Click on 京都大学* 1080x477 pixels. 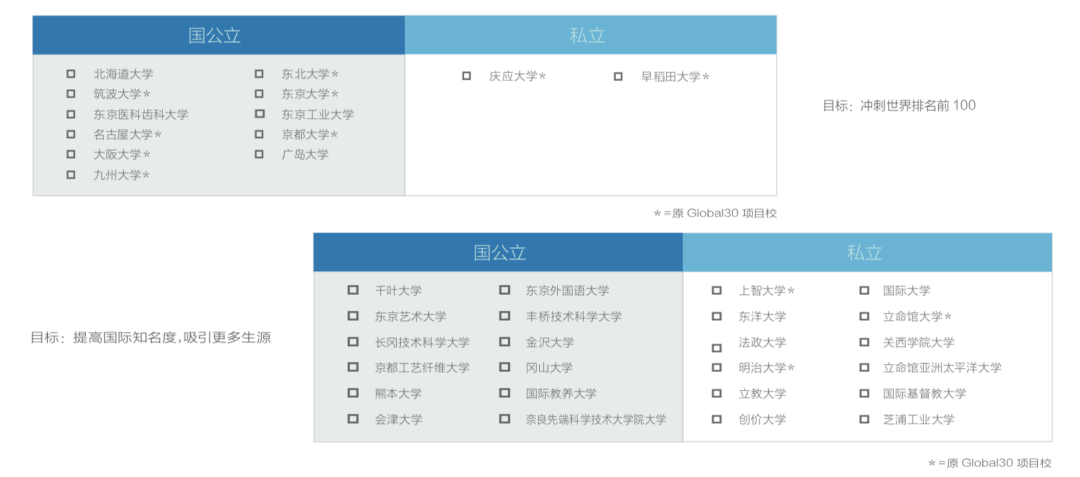click(310, 135)
